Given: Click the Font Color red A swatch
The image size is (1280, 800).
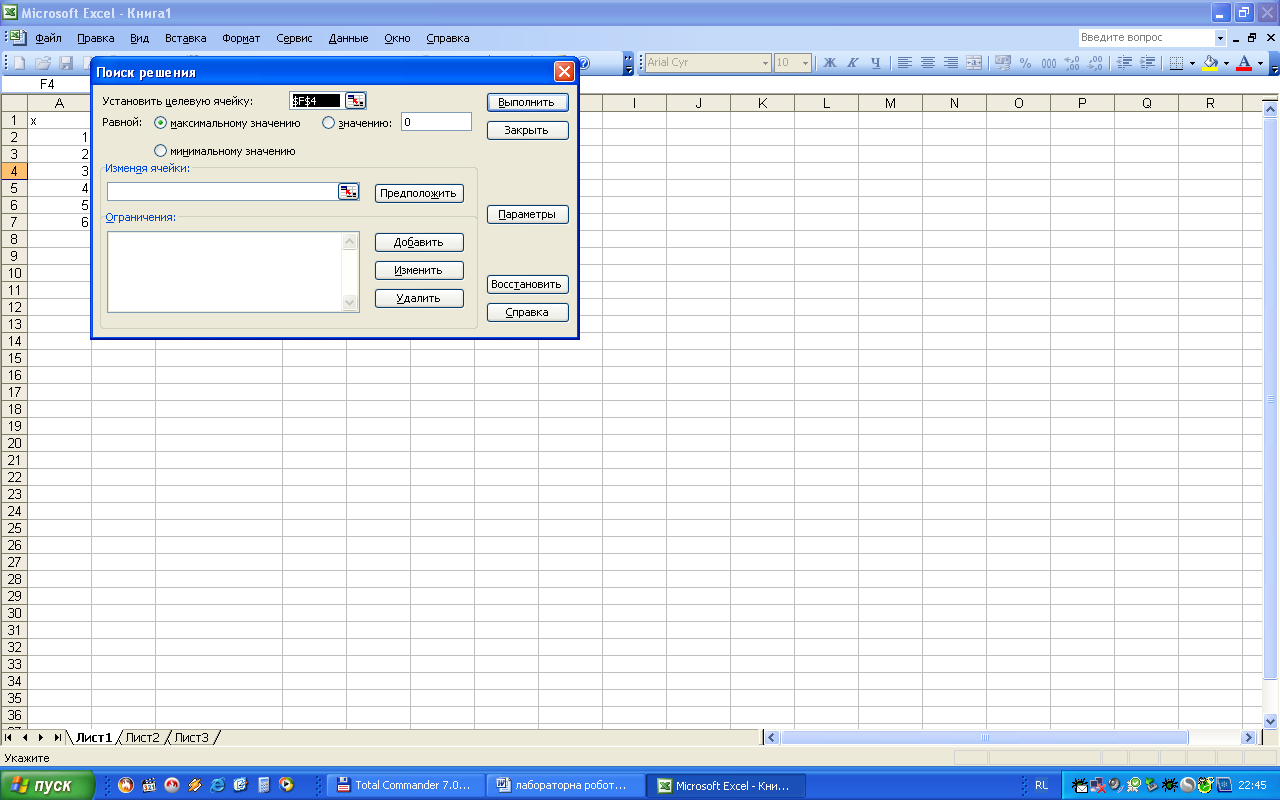Looking at the screenshot, I should (x=1244, y=63).
